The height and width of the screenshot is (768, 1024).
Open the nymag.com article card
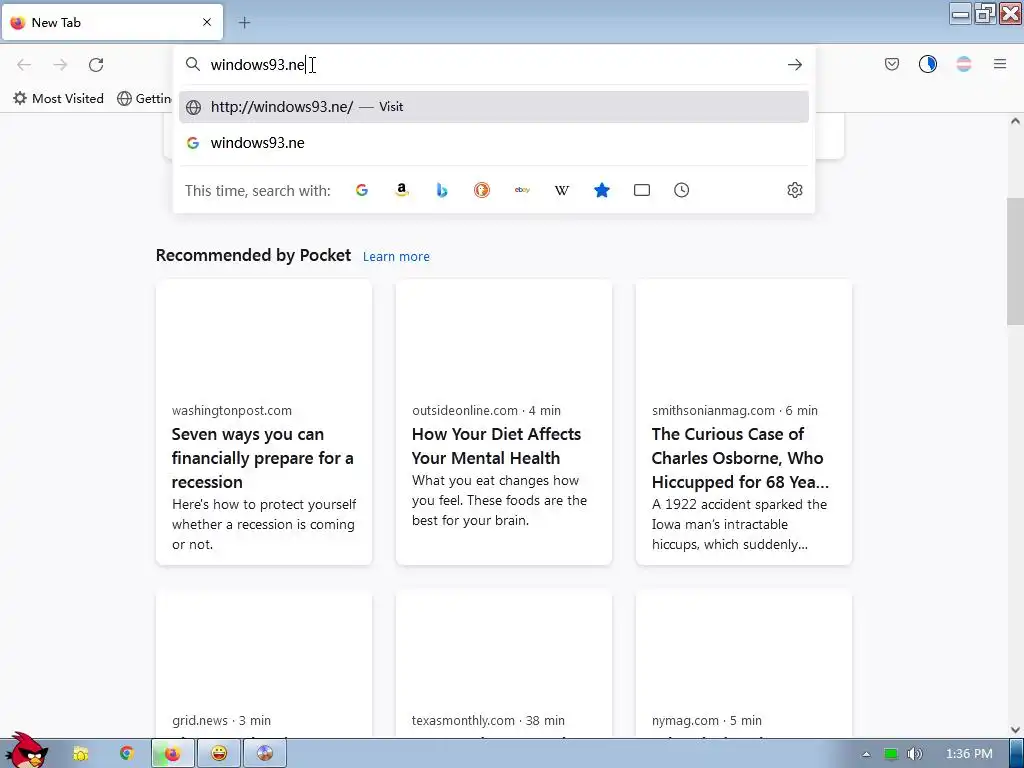tap(743, 664)
